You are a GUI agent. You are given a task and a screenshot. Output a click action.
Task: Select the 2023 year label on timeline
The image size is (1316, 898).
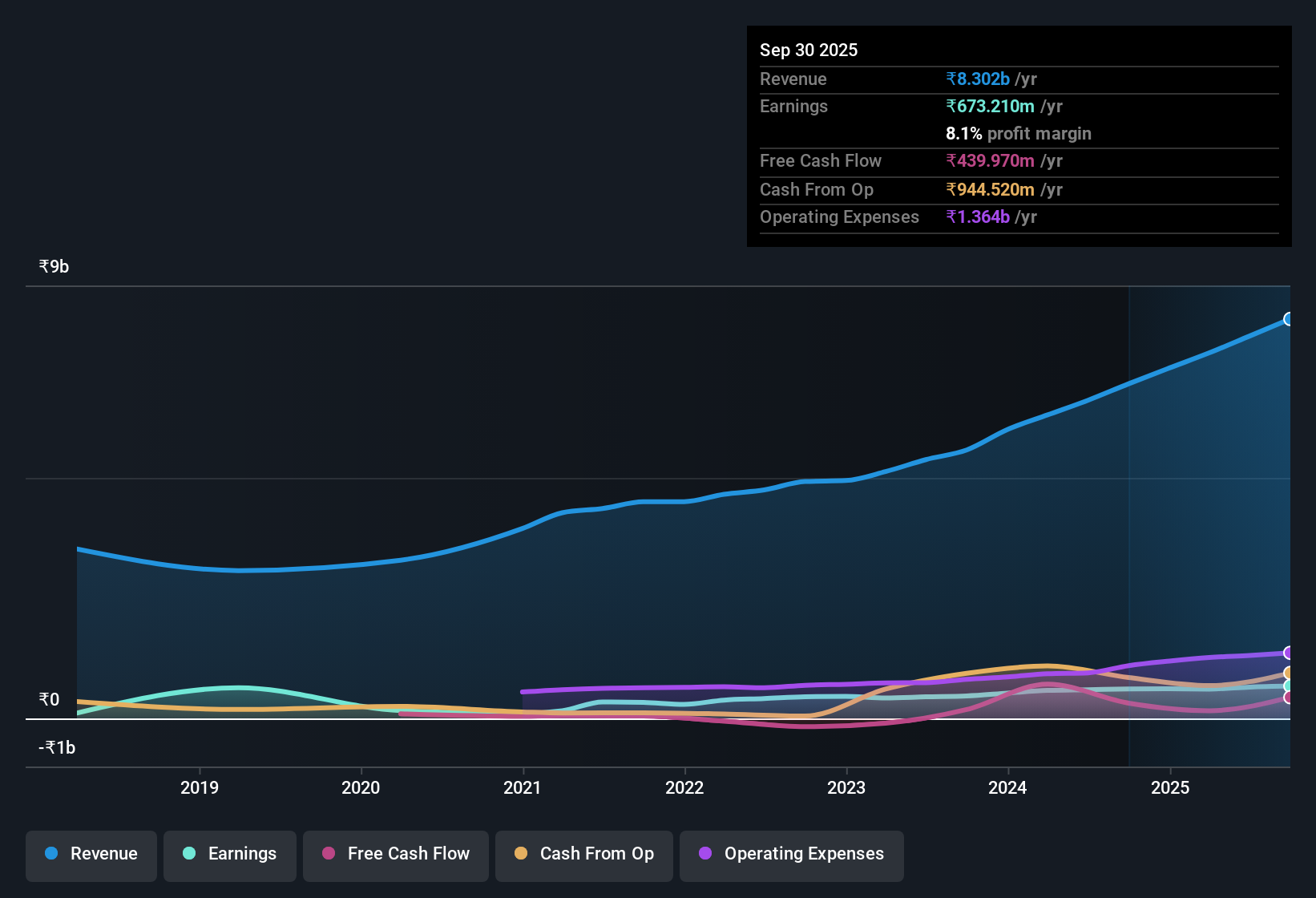pos(847,787)
